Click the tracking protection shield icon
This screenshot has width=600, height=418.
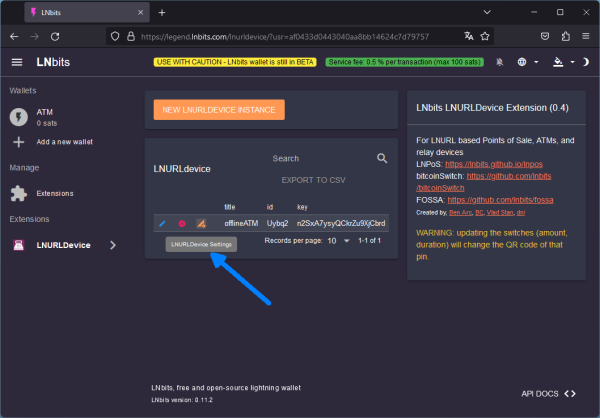[x=115, y=36]
